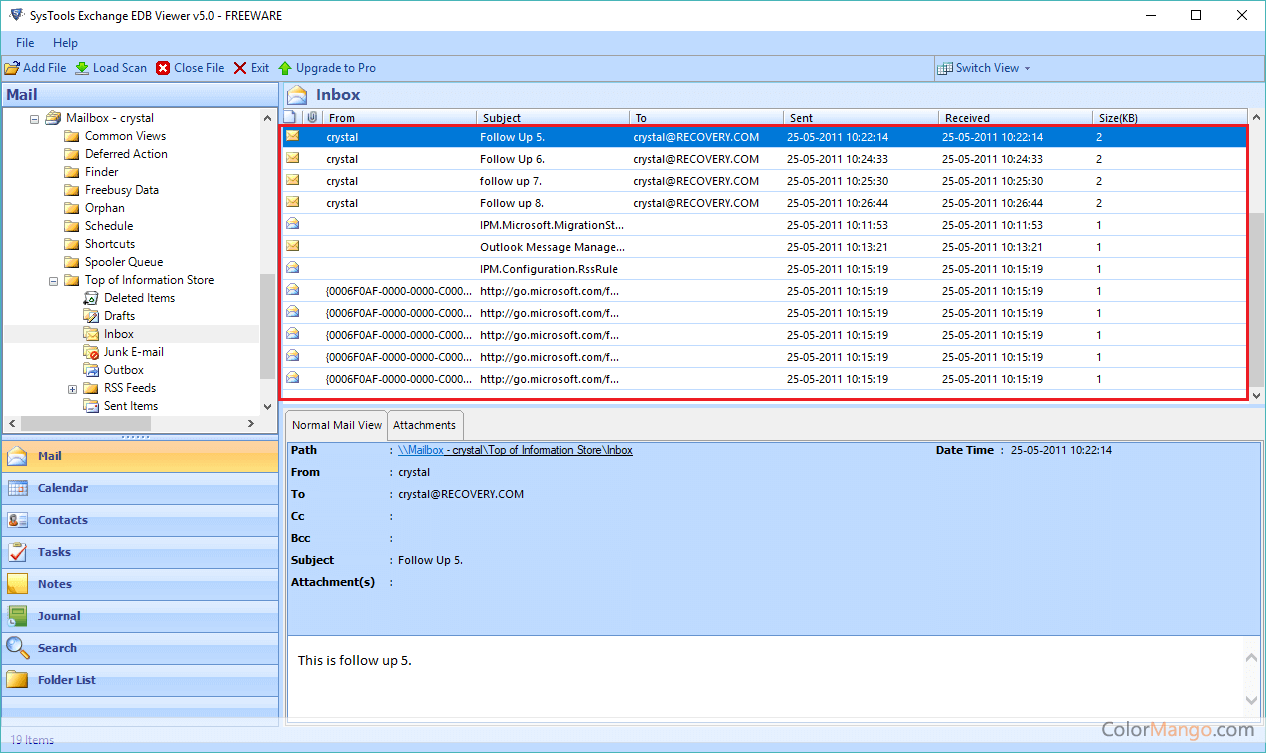
Task: Open the Contacts section in navigation pane
Action: pyautogui.click(x=62, y=520)
